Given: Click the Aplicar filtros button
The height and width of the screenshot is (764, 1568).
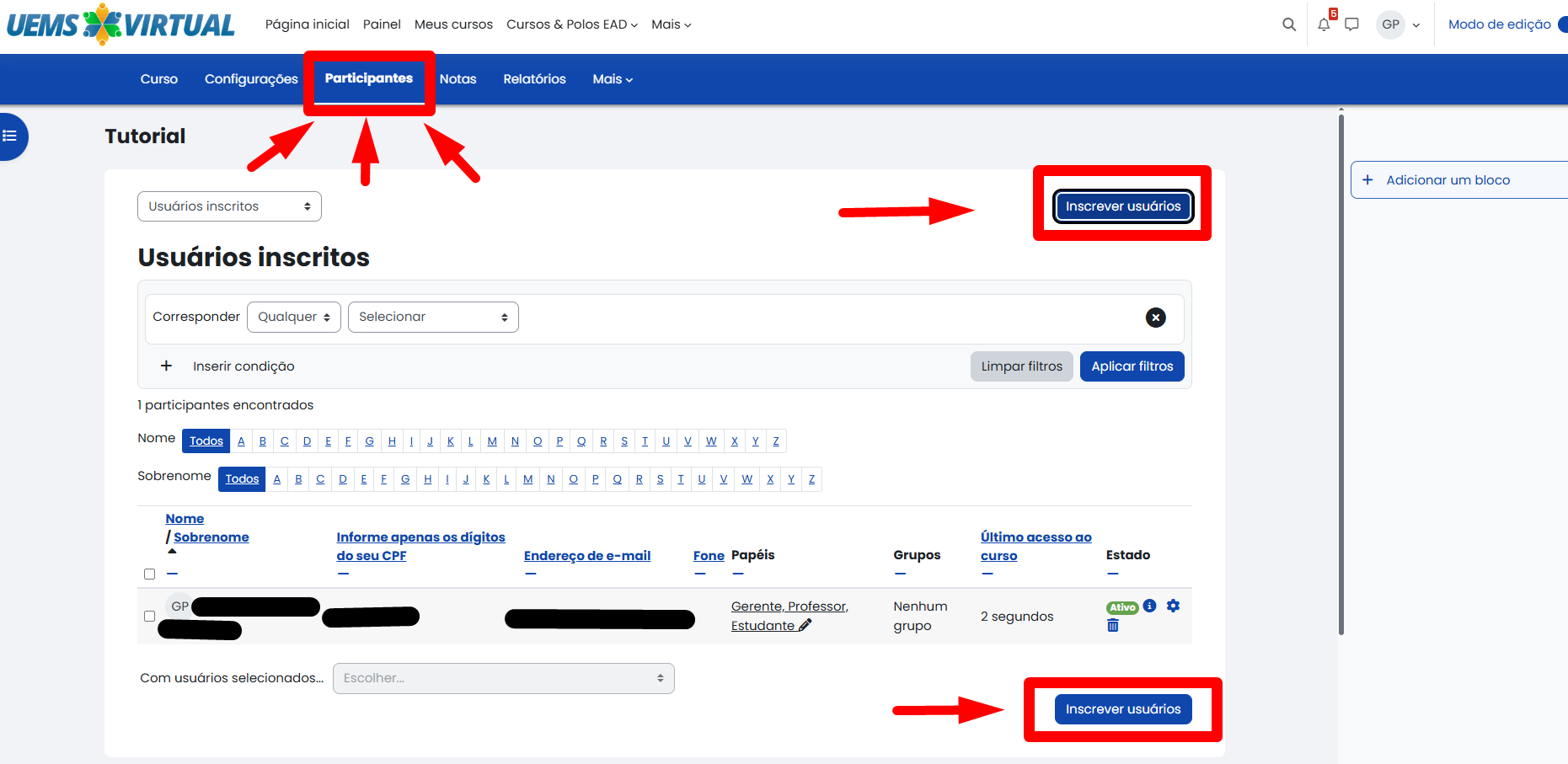Looking at the screenshot, I should (1132, 366).
